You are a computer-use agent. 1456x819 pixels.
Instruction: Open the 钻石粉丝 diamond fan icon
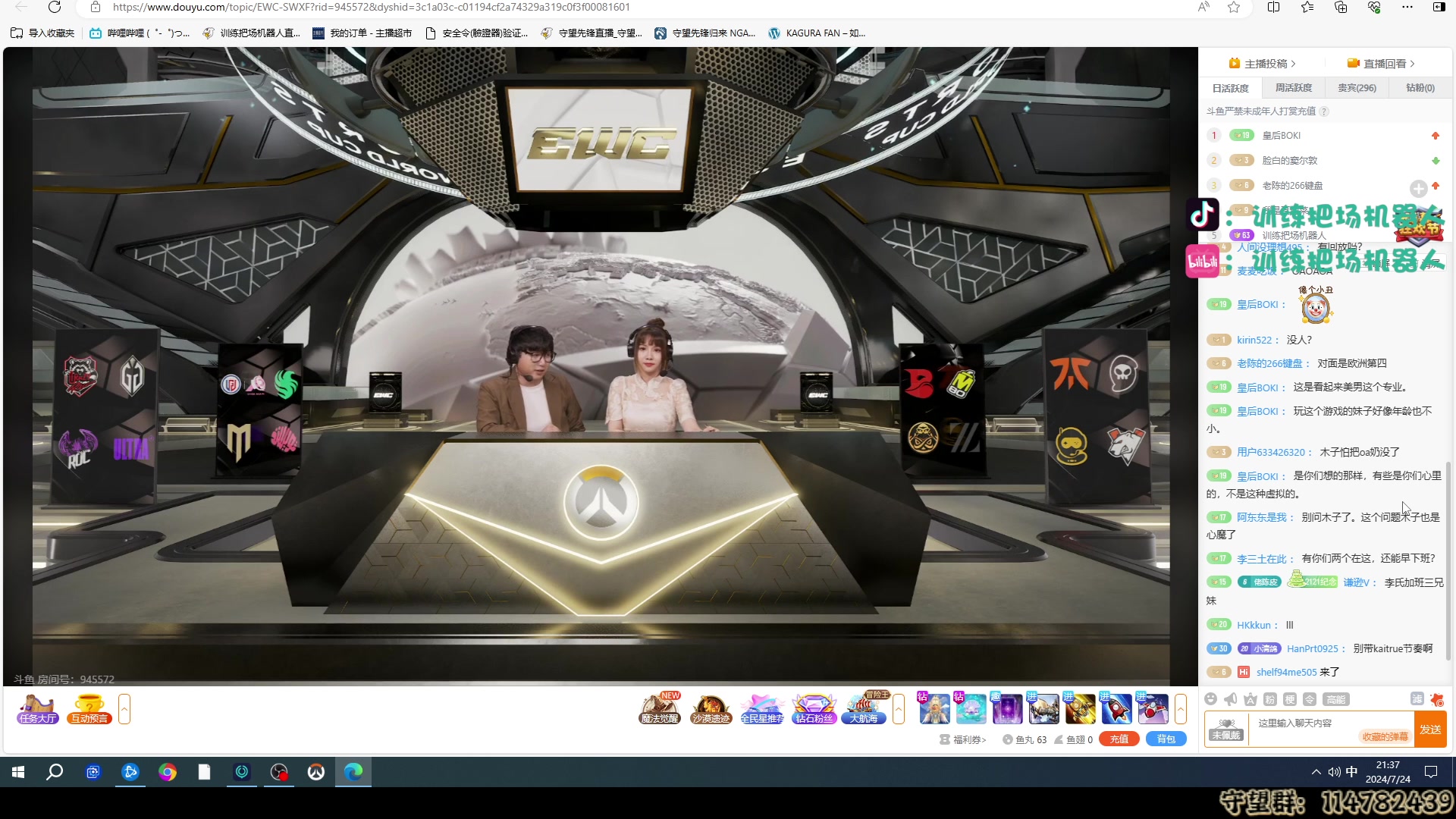click(x=814, y=709)
